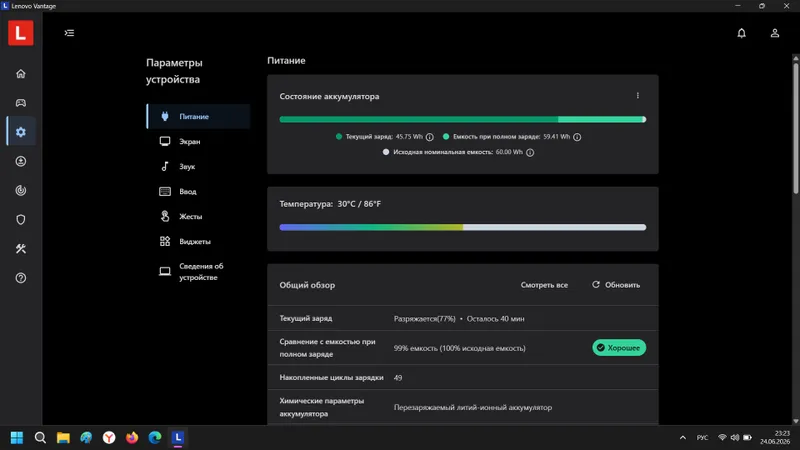Show info for Емкость при полном заряде

tap(577, 137)
